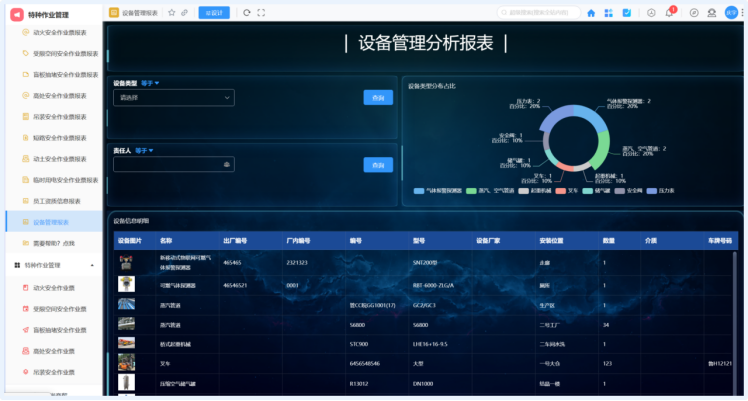The width and height of the screenshot is (748, 401).
Task: Open the 等于 operator dropdown beside 设备类型
Action: 150,83
